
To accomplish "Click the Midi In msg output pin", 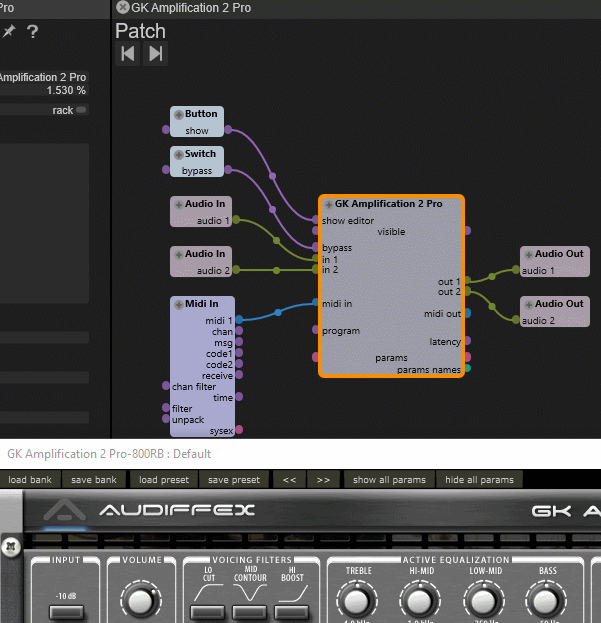I will coord(239,342).
